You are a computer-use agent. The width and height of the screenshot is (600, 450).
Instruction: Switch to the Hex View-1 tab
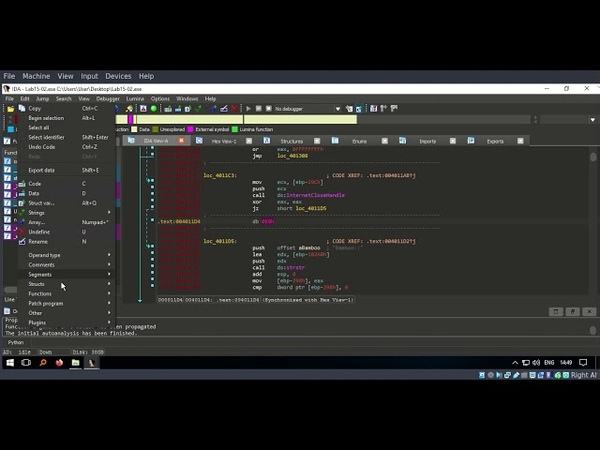pyautogui.click(x=224, y=141)
